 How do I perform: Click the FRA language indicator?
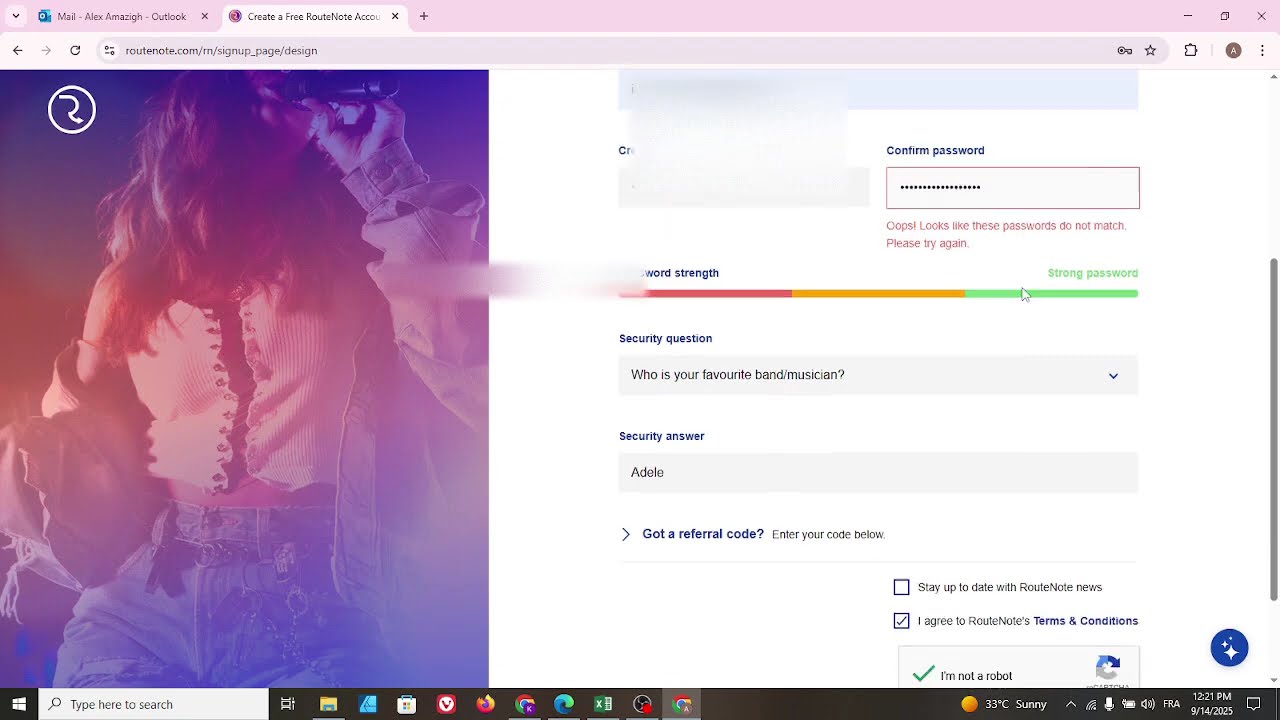pos(1171,704)
